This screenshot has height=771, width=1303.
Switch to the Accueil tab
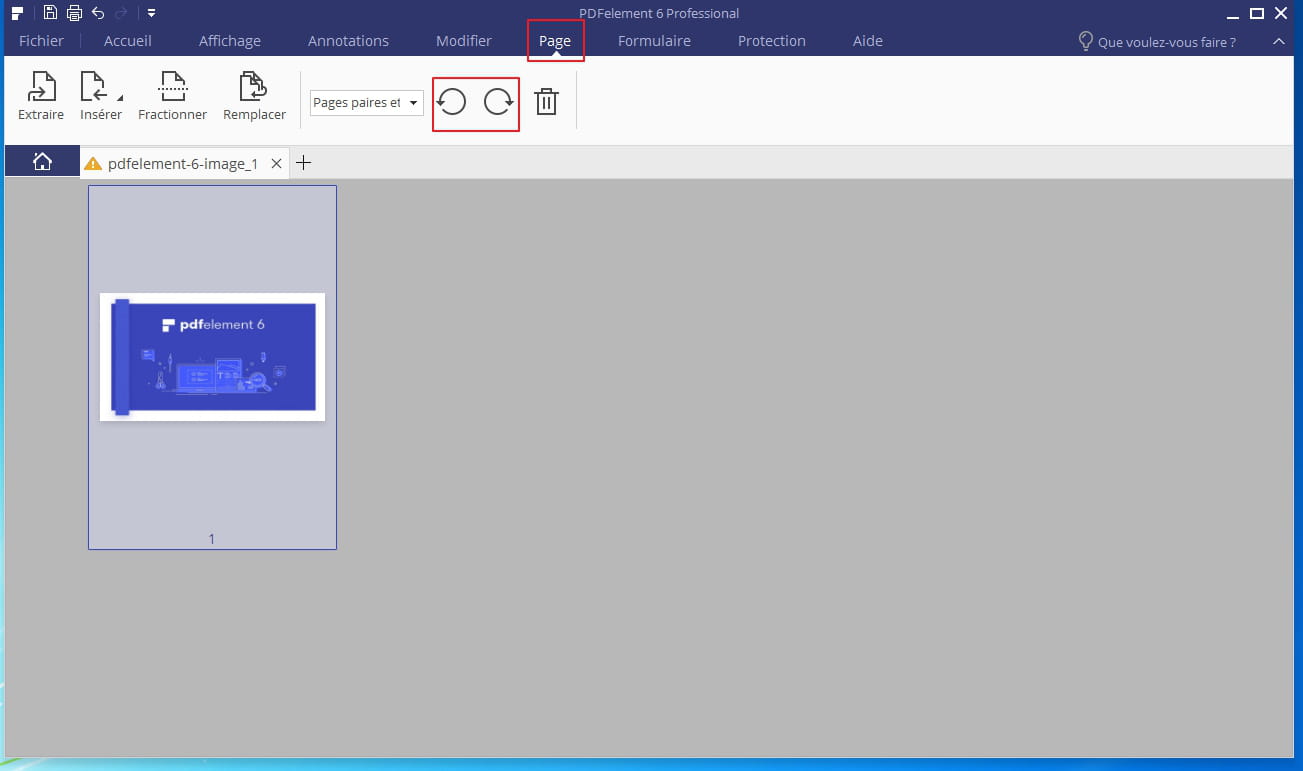coord(128,41)
